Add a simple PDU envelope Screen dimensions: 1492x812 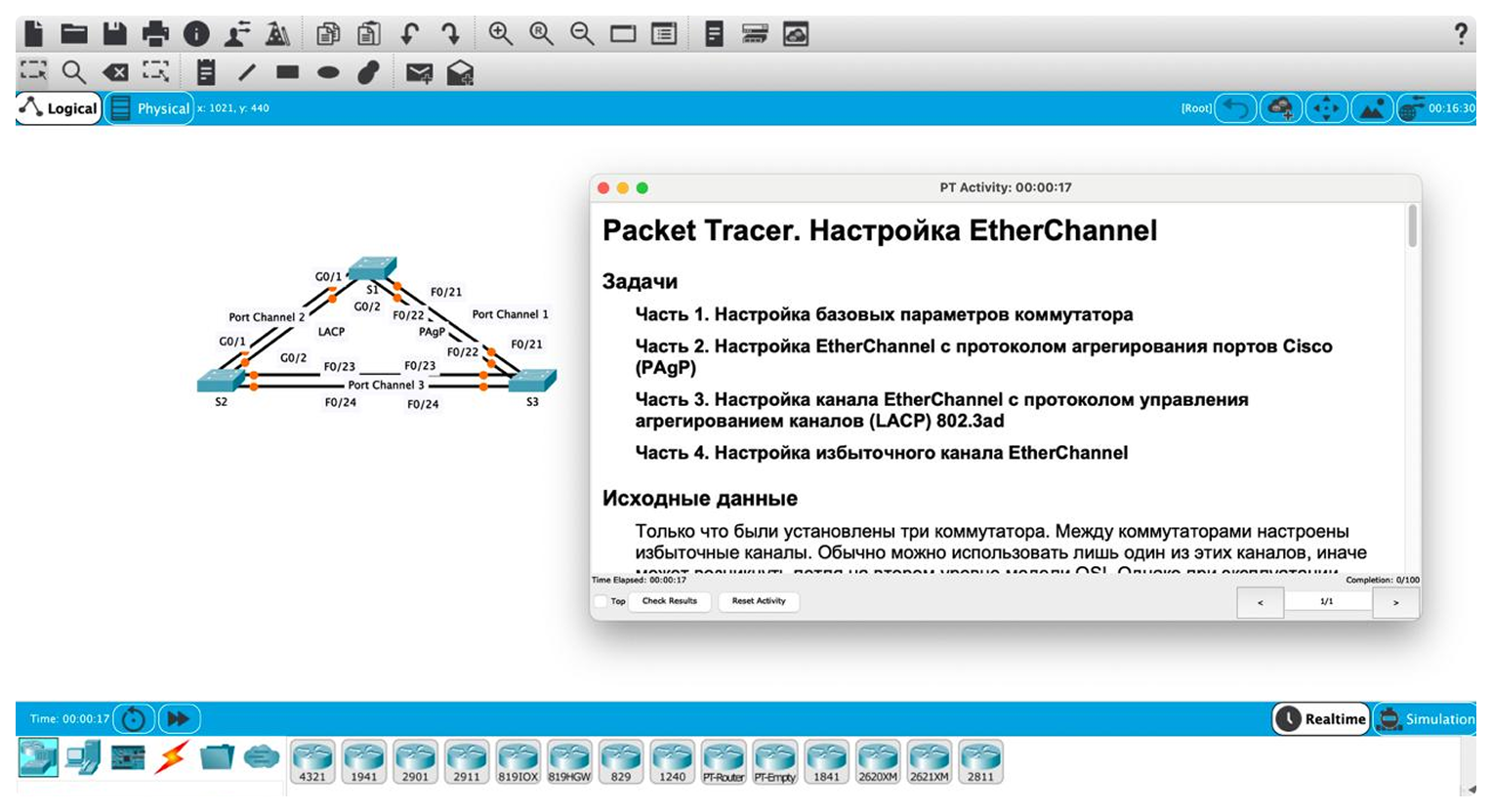point(419,73)
